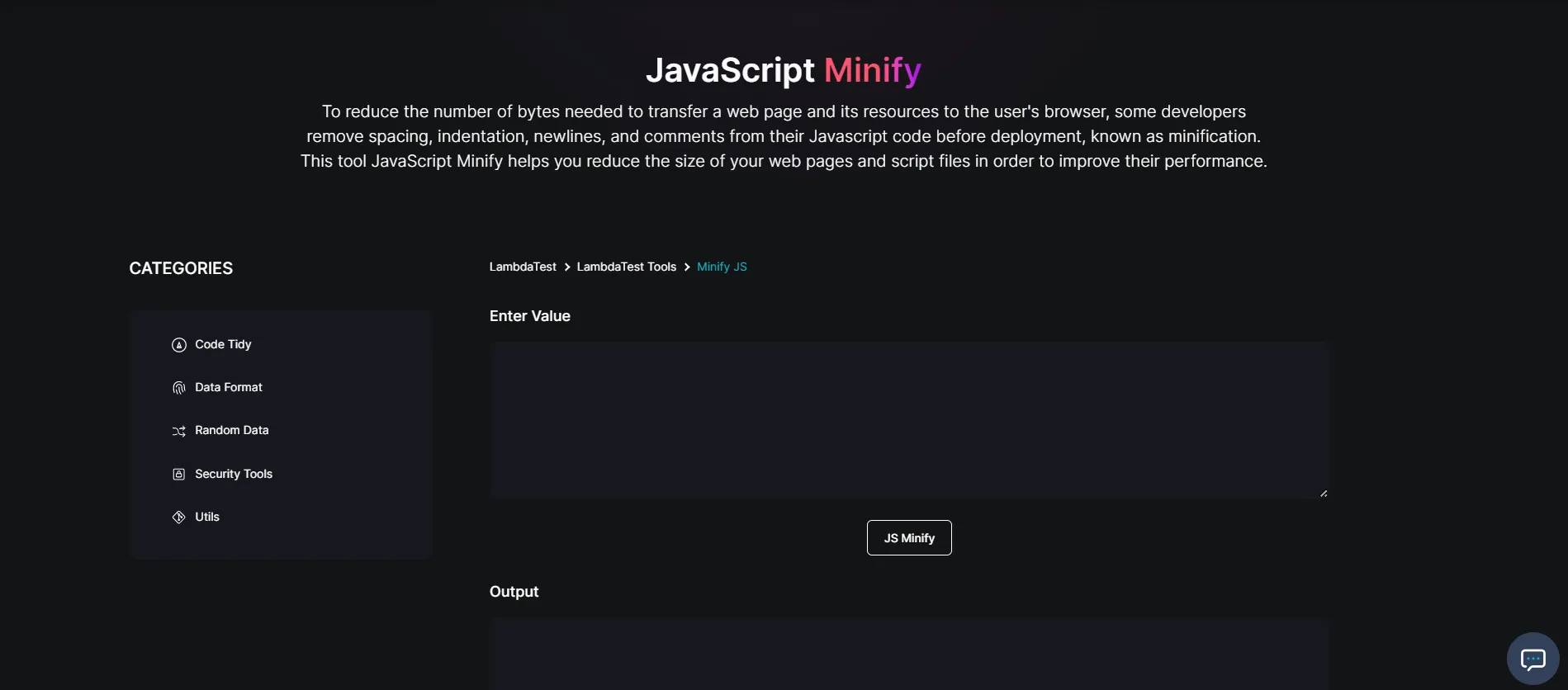Open the LambdaTest Tools breadcrumb link
Screen dimensions: 1568x690
(627, 267)
